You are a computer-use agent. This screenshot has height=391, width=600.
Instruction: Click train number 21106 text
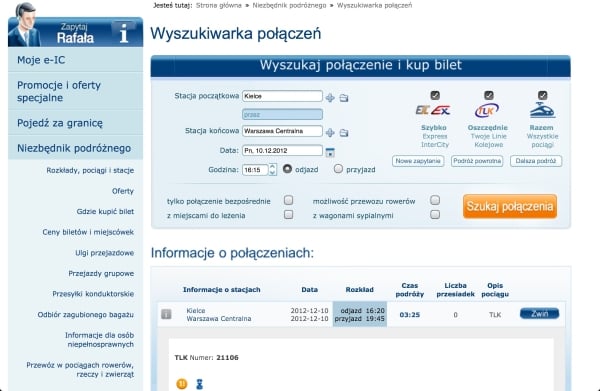[x=227, y=357]
